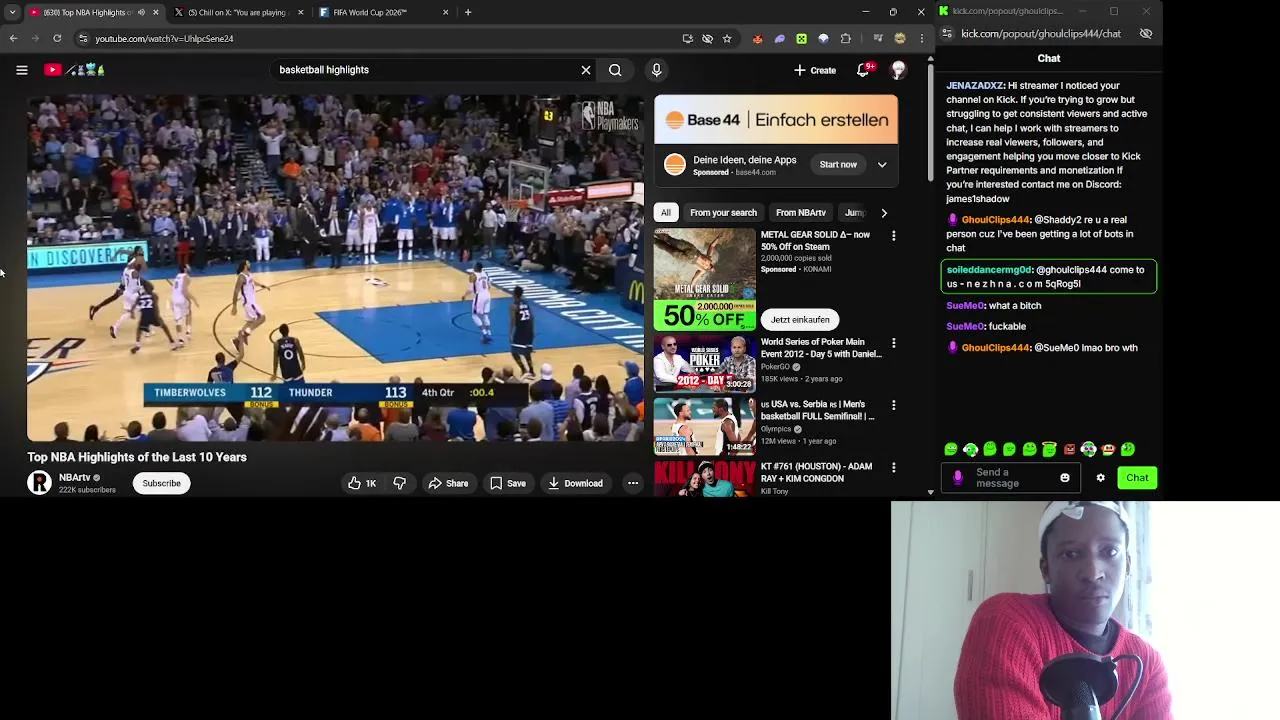This screenshot has height=720, width=1280.
Task: Expand the Base 44 ad chevron
Action: 882,165
